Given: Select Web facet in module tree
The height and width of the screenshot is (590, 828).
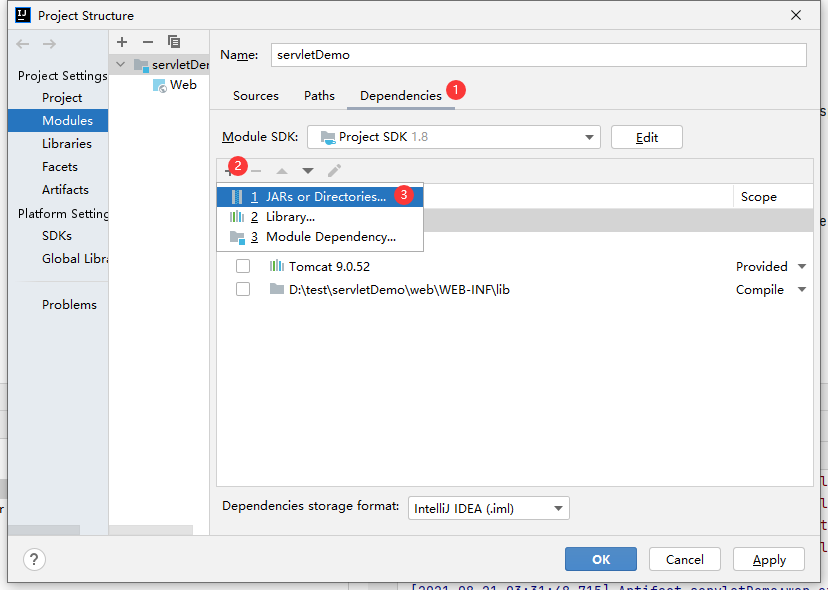Looking at the screenshot, I should [x=183, y=85].
